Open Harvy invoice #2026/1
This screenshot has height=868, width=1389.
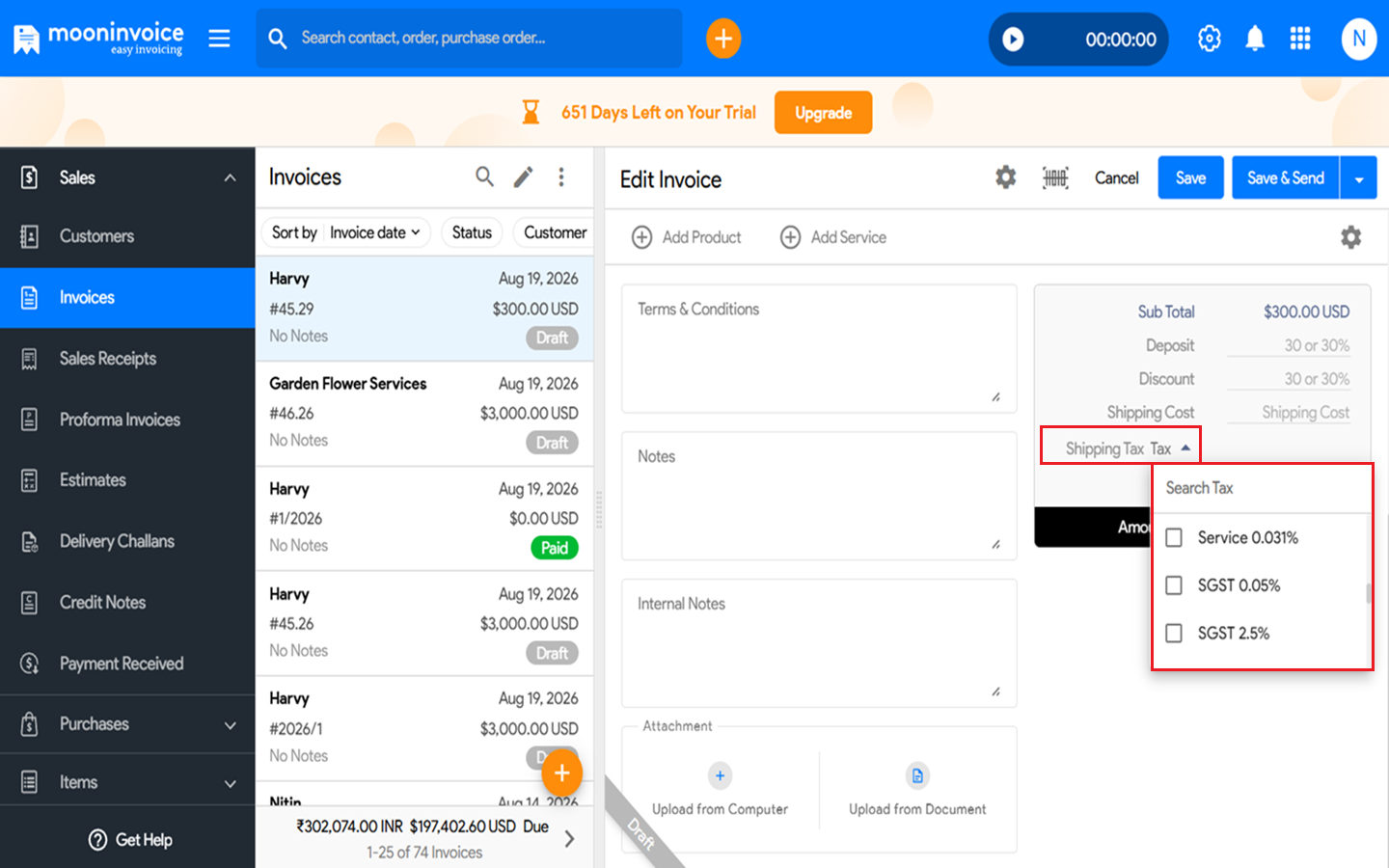tap(424, 728)
